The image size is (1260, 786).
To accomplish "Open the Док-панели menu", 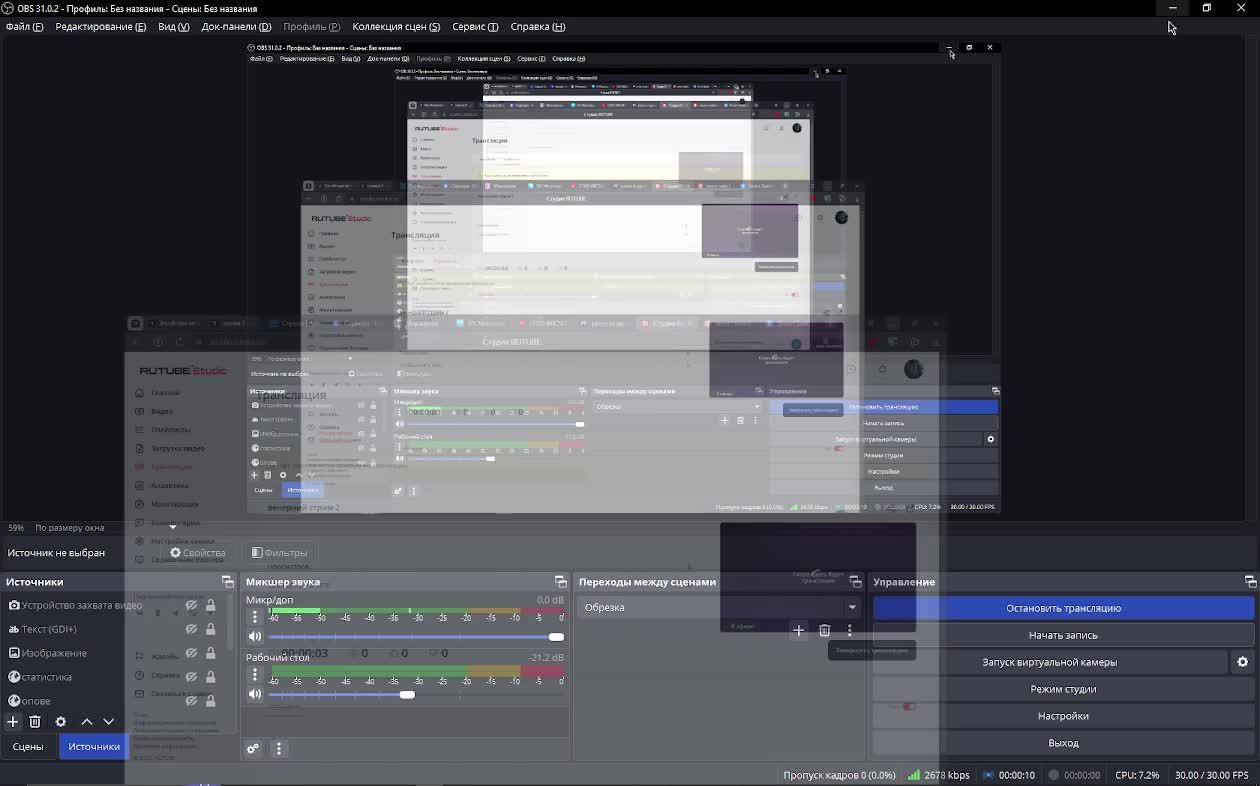I will [x=236, y=26].
